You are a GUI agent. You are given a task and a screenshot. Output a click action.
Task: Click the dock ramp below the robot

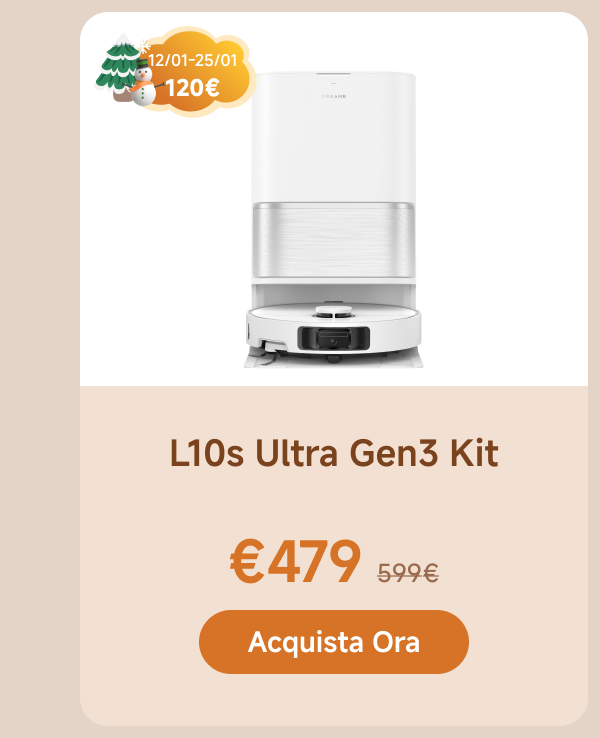coord(334,361)
